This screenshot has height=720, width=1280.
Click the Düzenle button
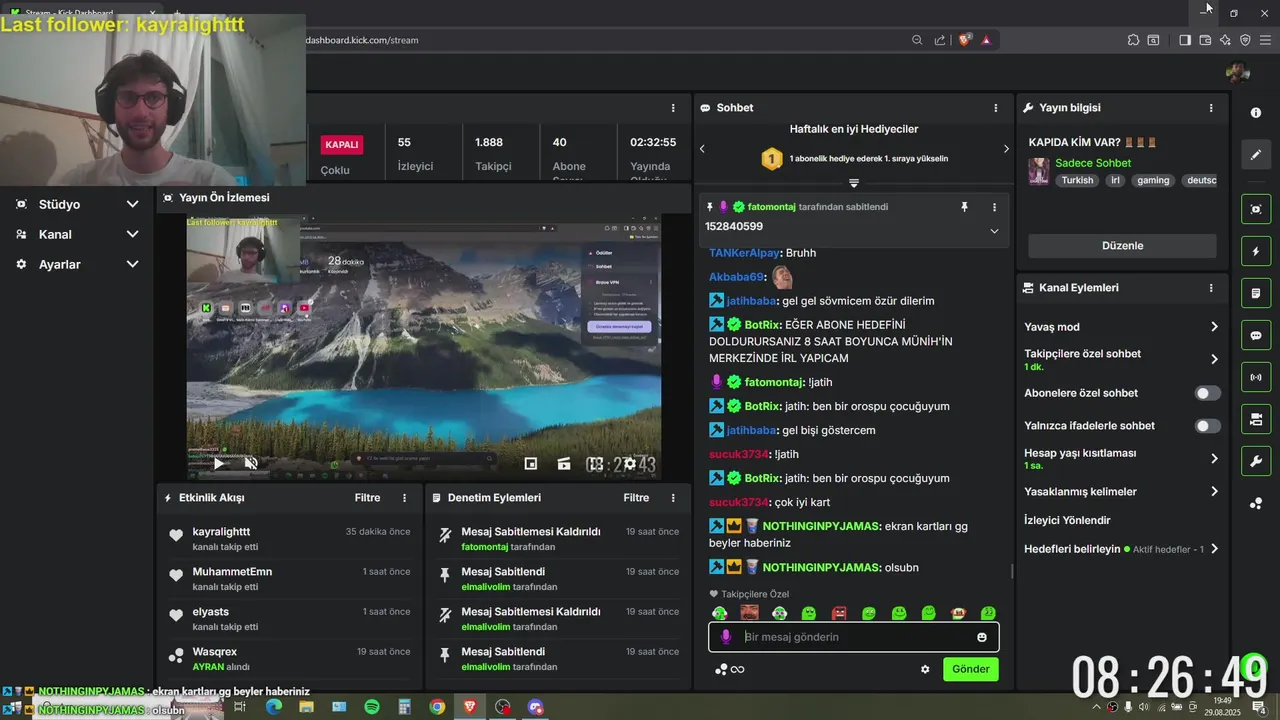1122,246
